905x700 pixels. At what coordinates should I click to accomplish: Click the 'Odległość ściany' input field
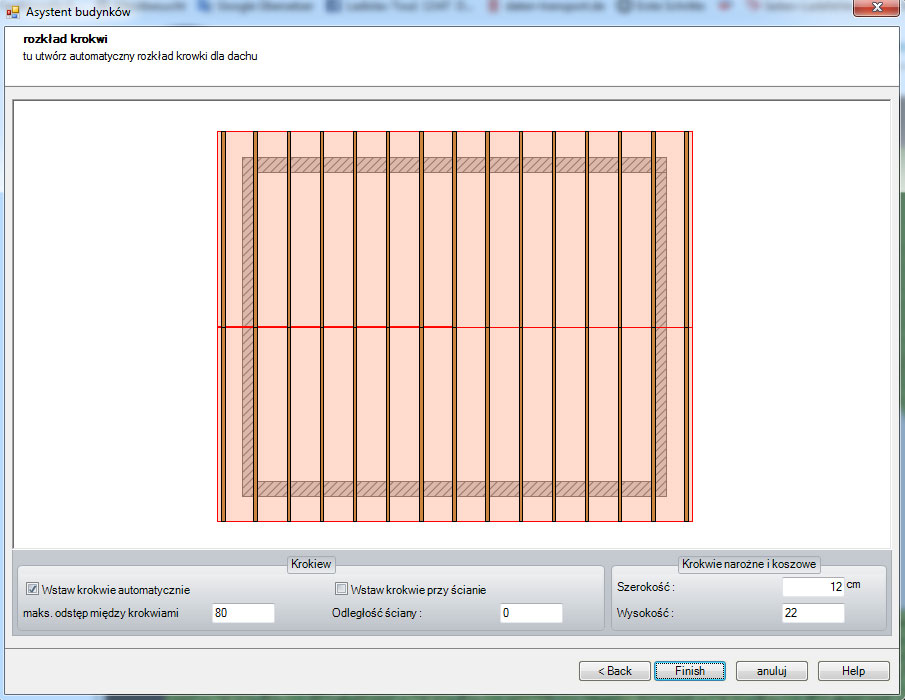click(530, 613)
